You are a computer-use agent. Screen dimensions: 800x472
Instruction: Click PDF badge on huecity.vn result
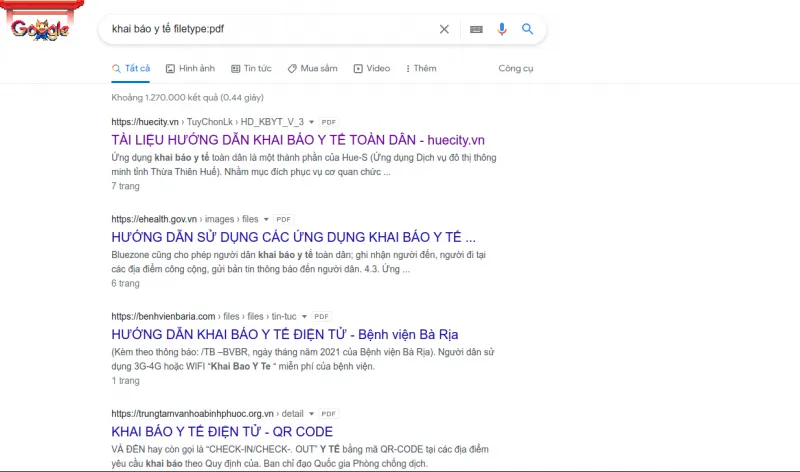(329, 122)
